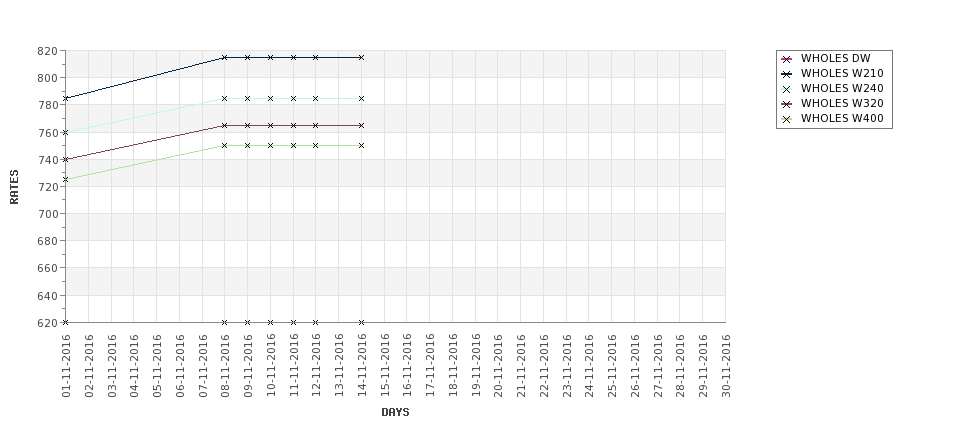This screenshot has height=429, width=975.
Task: Click the 05-11-2016 date axis label
Action: [157, 366]
